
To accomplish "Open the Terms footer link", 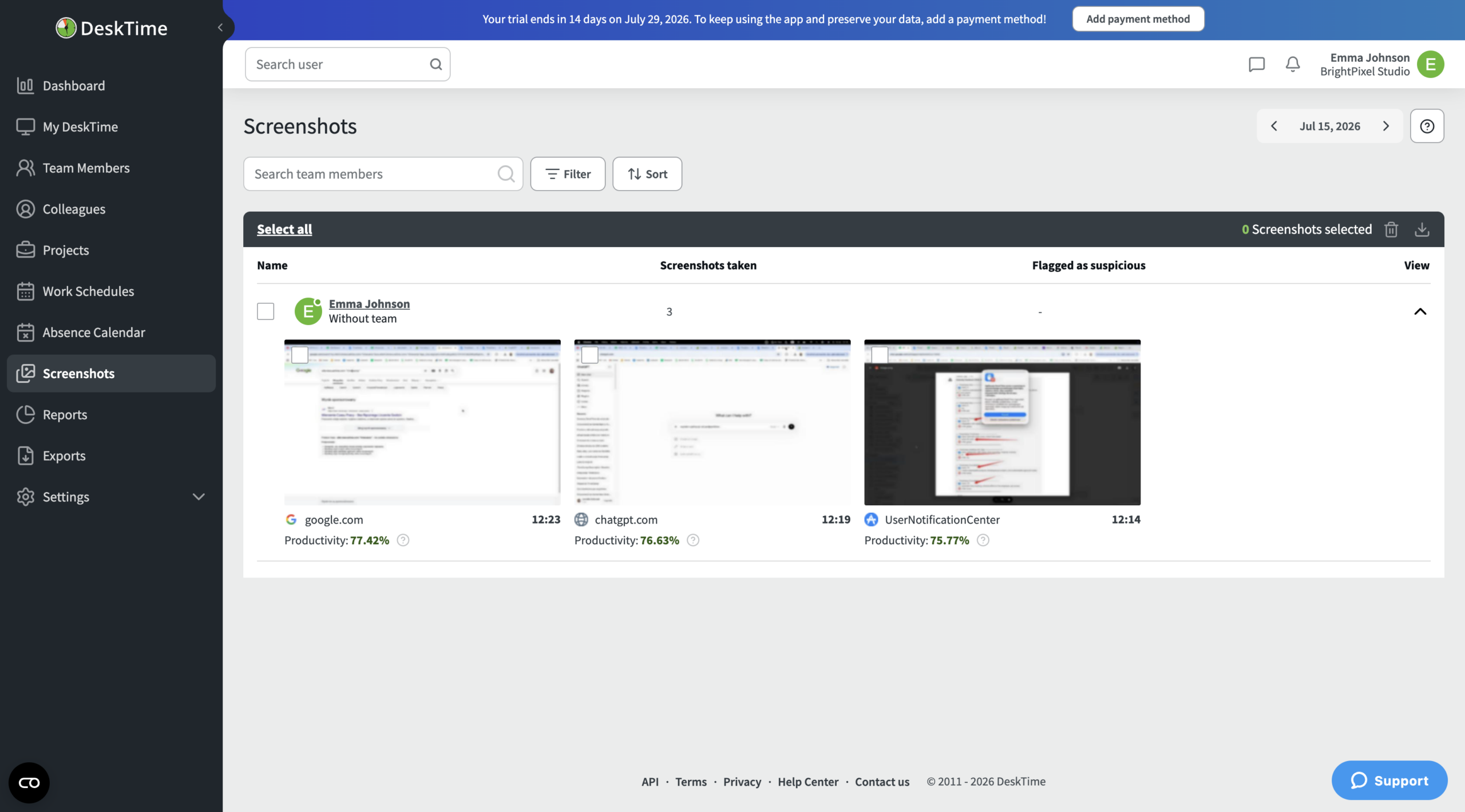I will pos(691,782).
